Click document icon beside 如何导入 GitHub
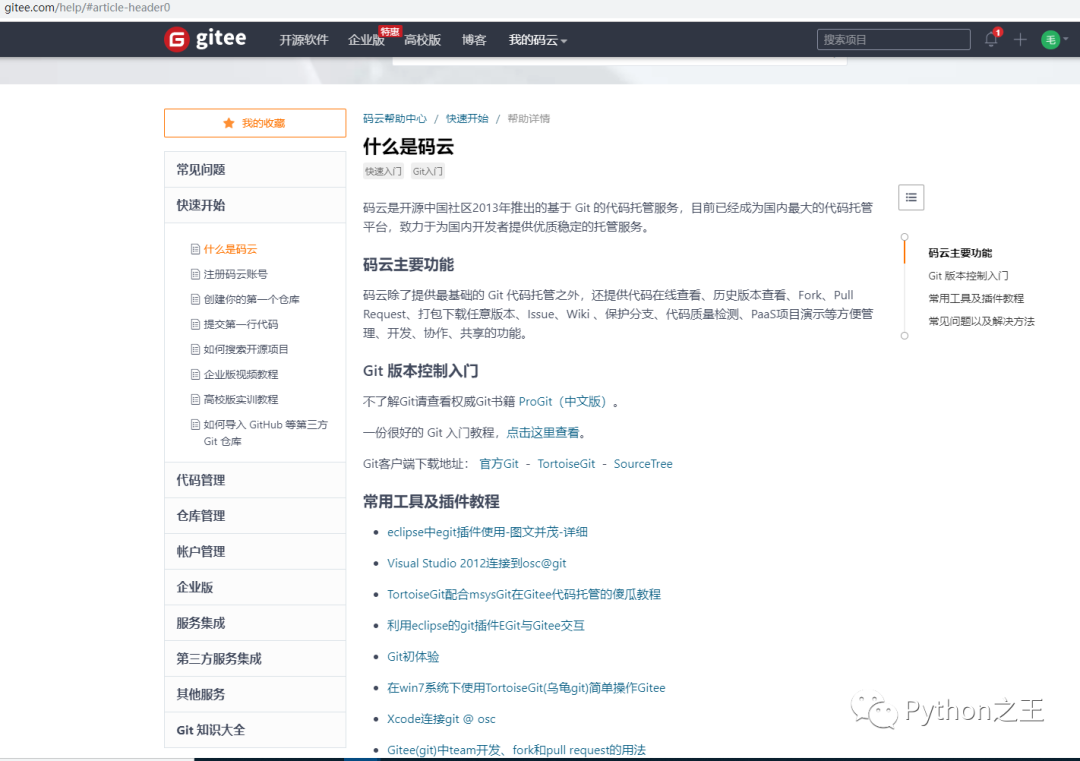 point(195,424)
